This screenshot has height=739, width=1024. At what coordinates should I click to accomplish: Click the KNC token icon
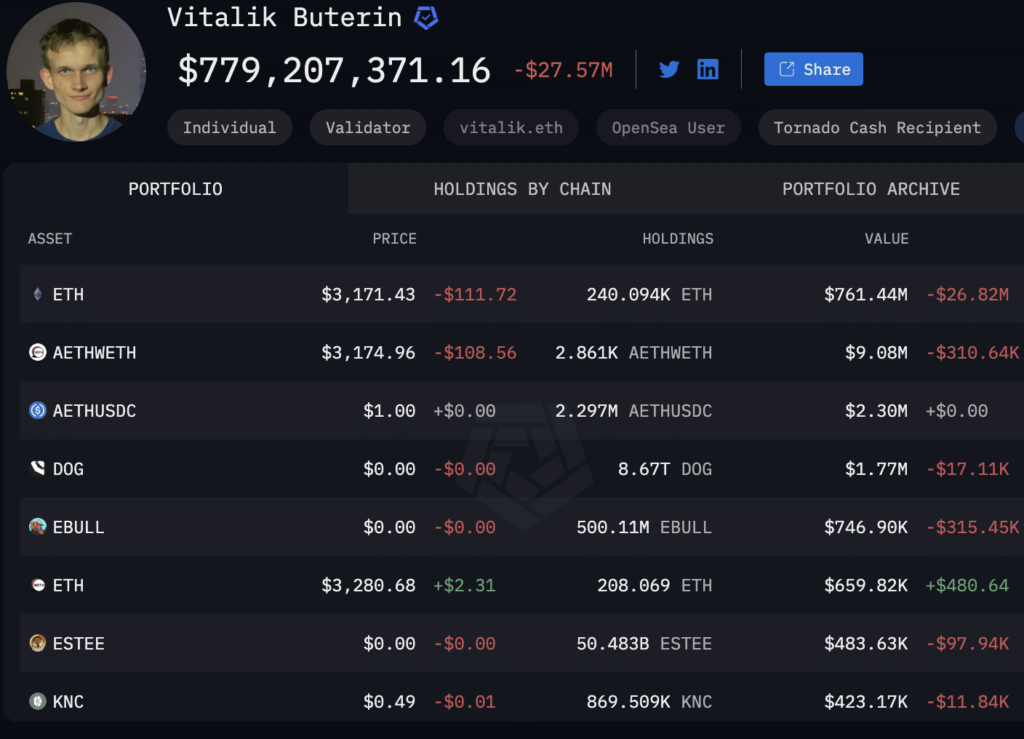(x=38, y=701)
